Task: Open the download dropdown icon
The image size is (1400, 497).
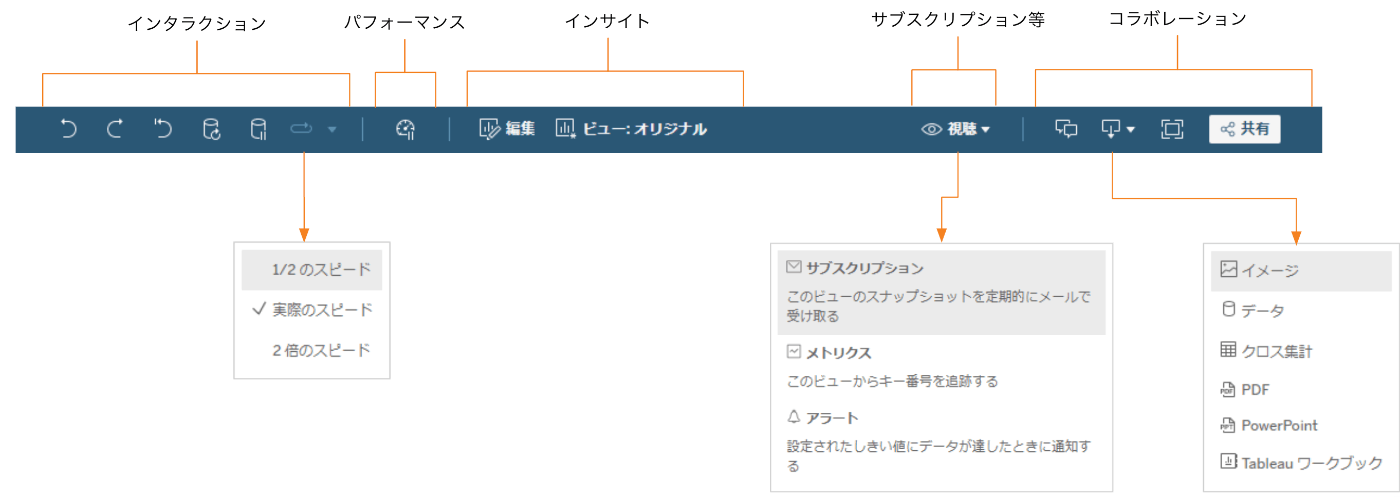Action: point(1117,128)
